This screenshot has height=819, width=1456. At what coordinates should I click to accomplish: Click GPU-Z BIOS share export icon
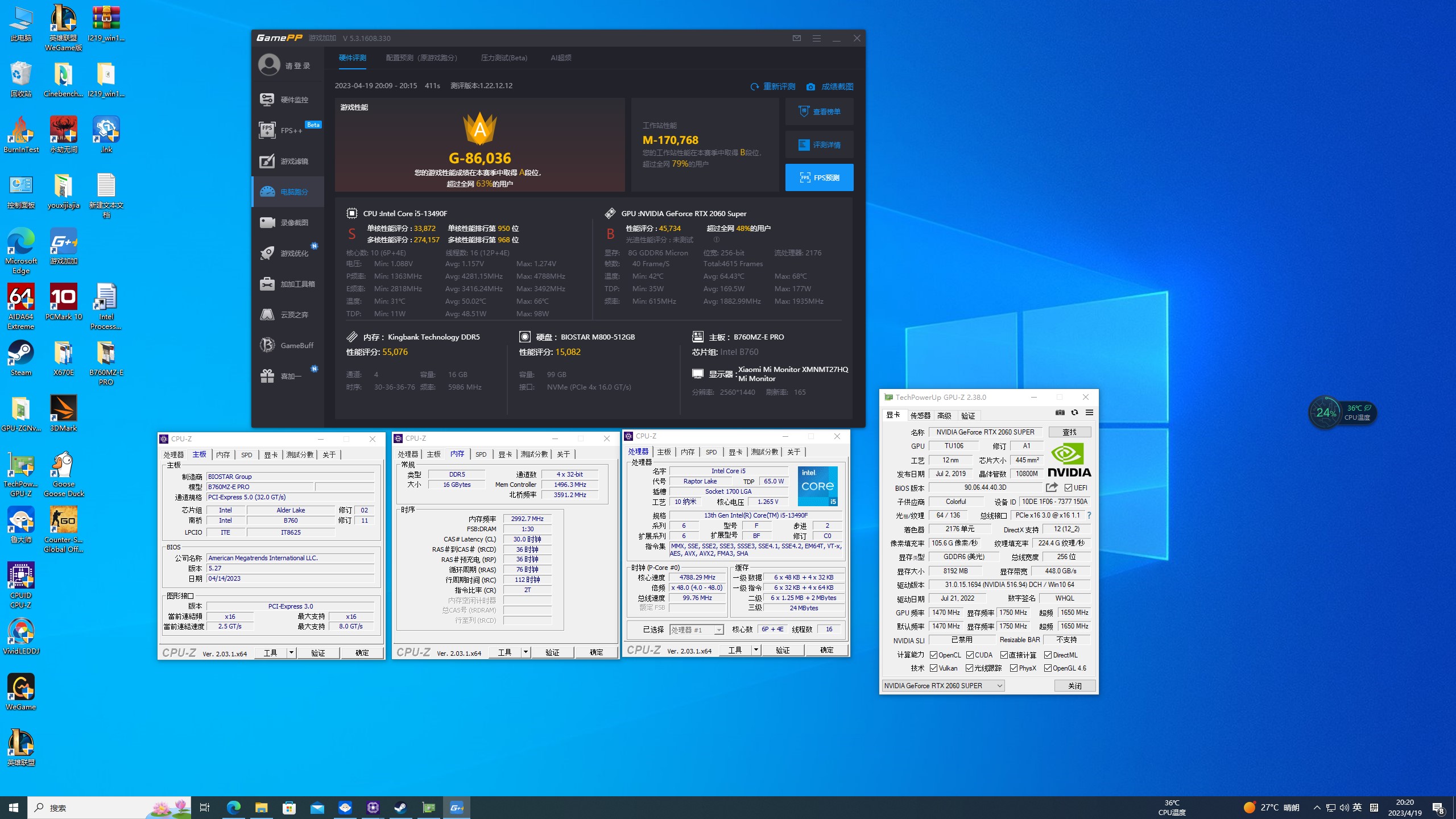click(x=1052, y=487)
